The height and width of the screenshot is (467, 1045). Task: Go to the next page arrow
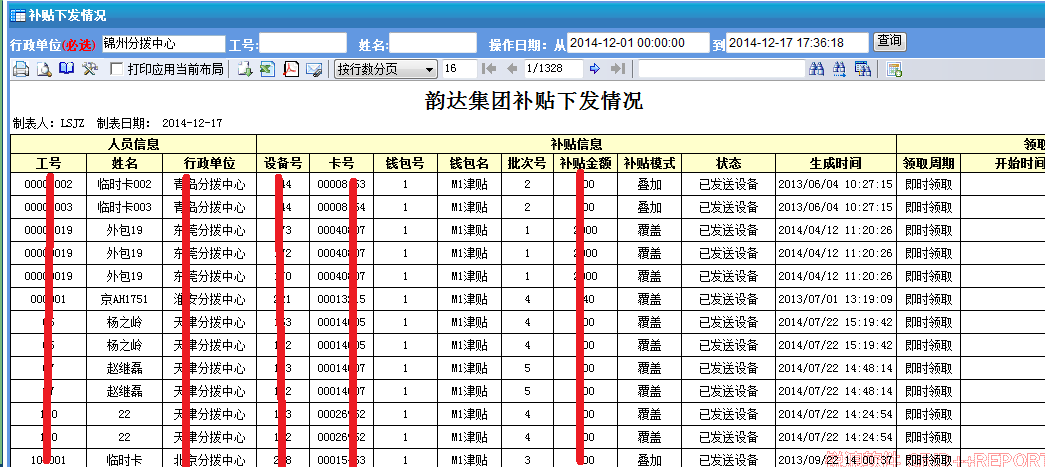(x=595, y=69)
